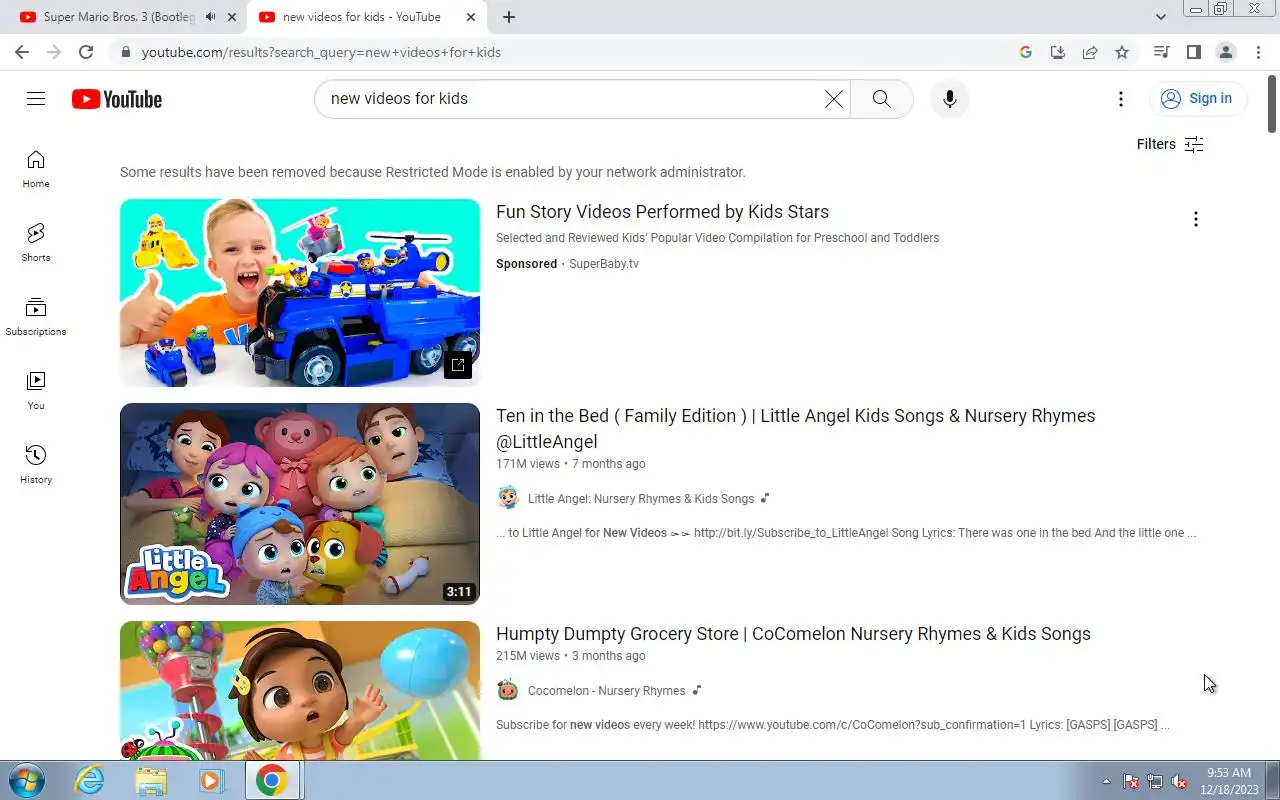Open the tab search dropdown arrow

[1160, 17]
